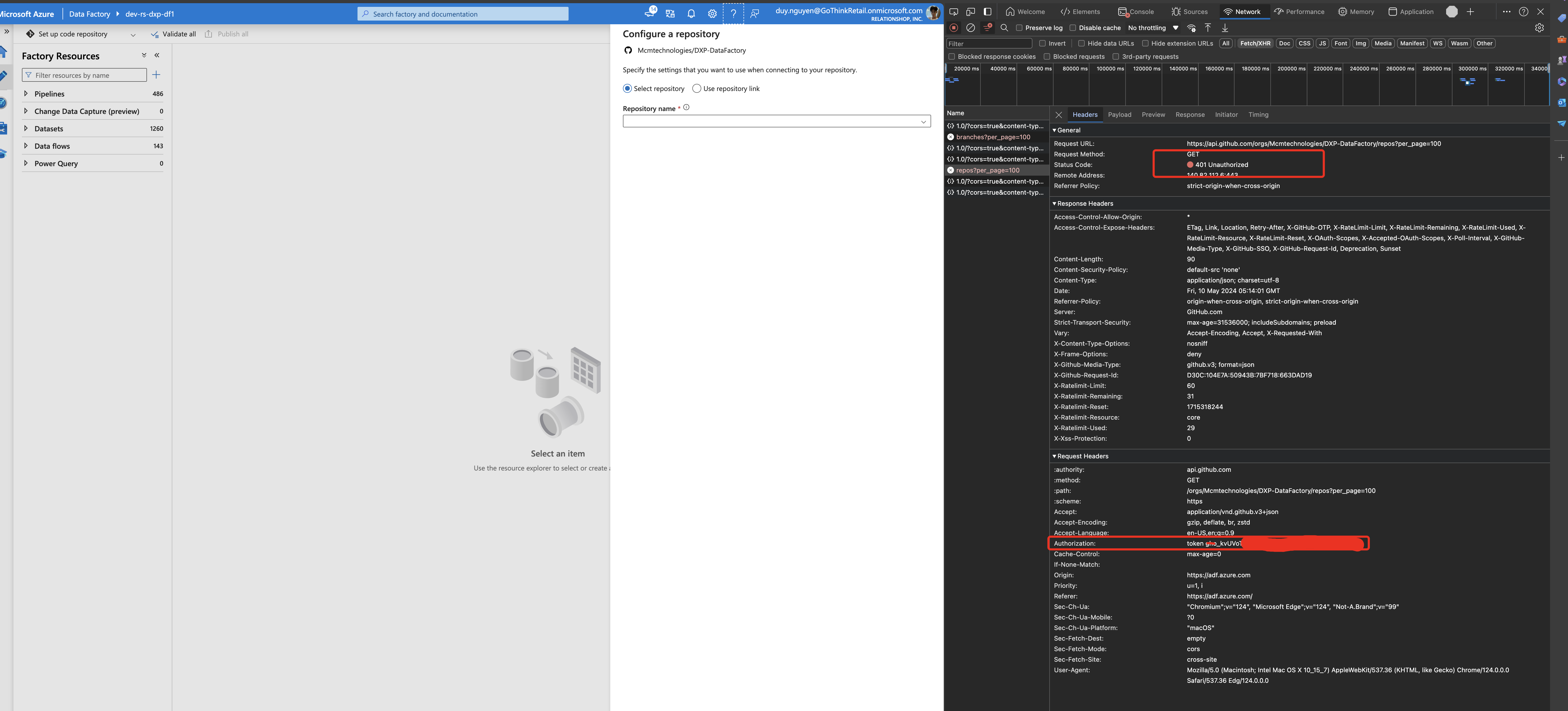Tick Blocked response cookies checkbox
The height and width of the screenshot is (711, 1568).
pyautogui.click(x=952, y=56)
